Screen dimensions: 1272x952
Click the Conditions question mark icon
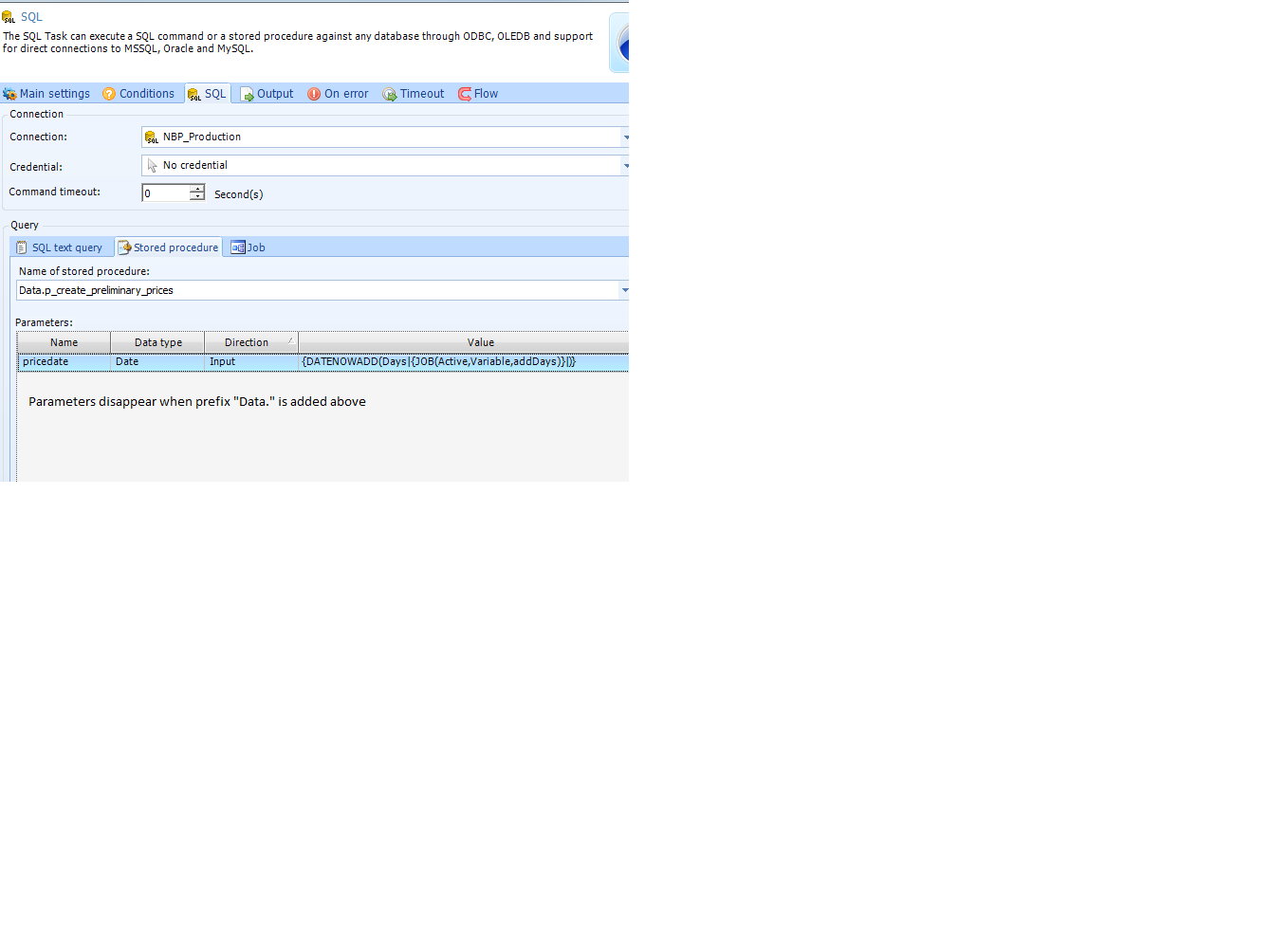coord(109,94)
